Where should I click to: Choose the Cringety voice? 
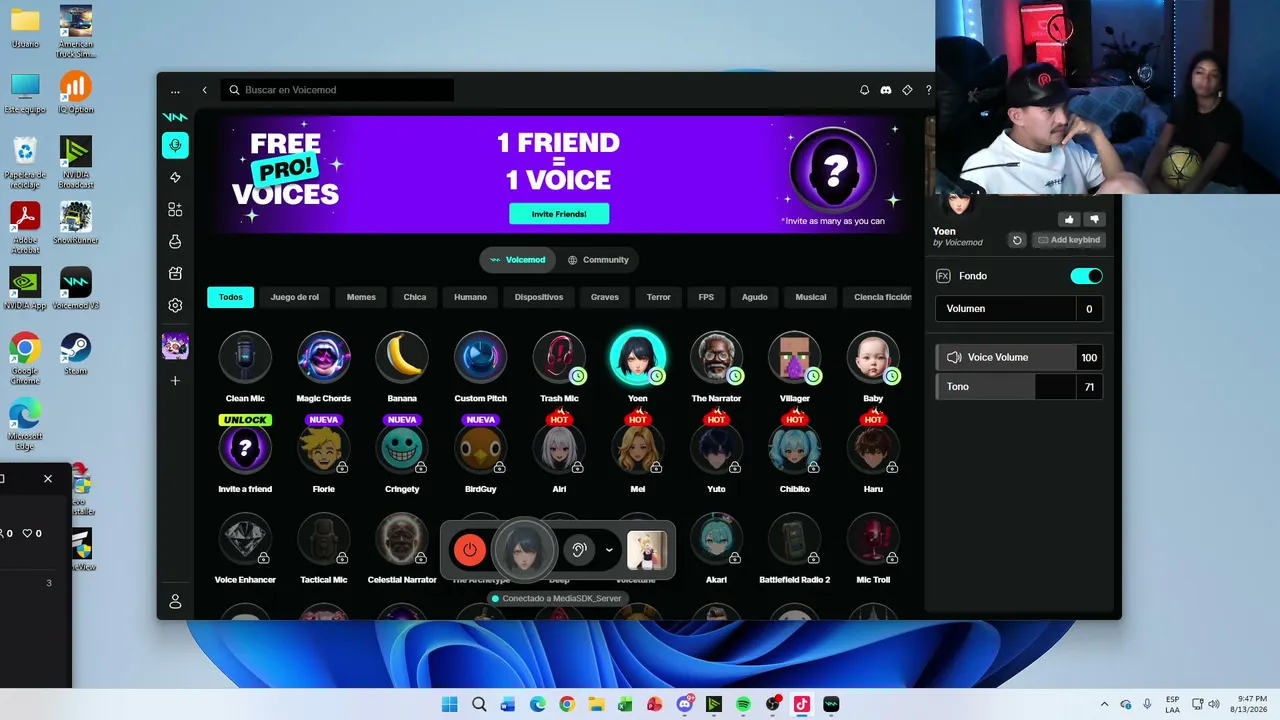pos(402,448)
